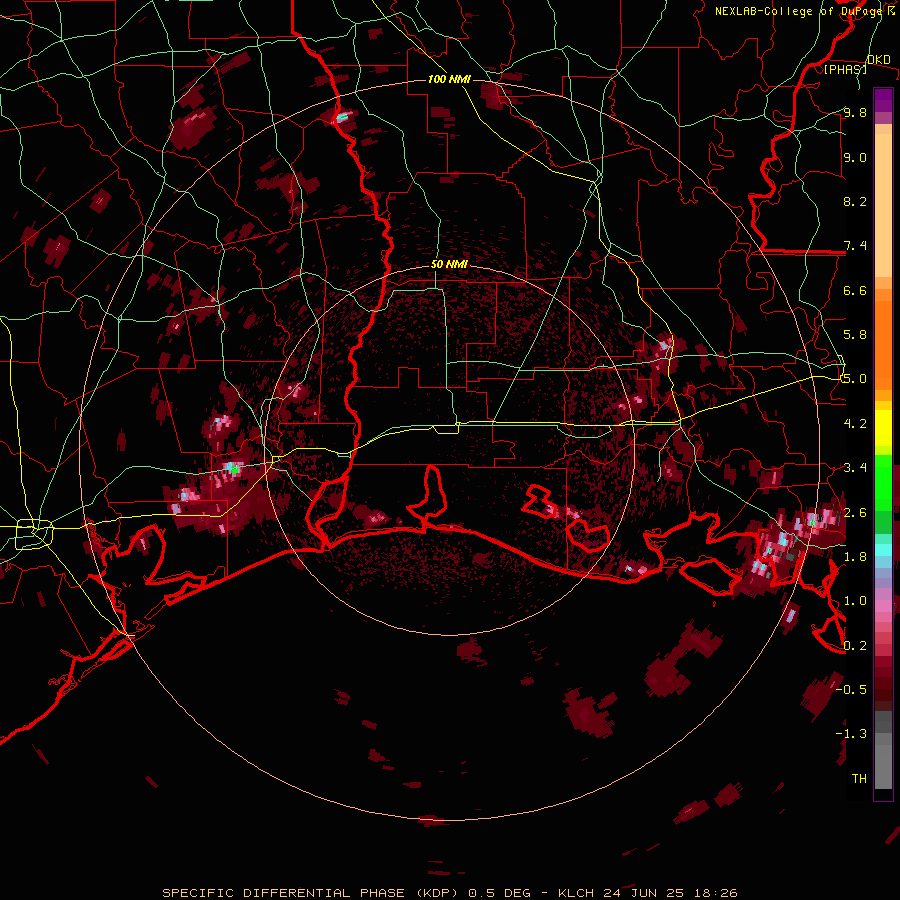The height and width of the screenshot is (900, 900).
Task: Click the -0.5 value on the color scale
Action: [851, 689]
